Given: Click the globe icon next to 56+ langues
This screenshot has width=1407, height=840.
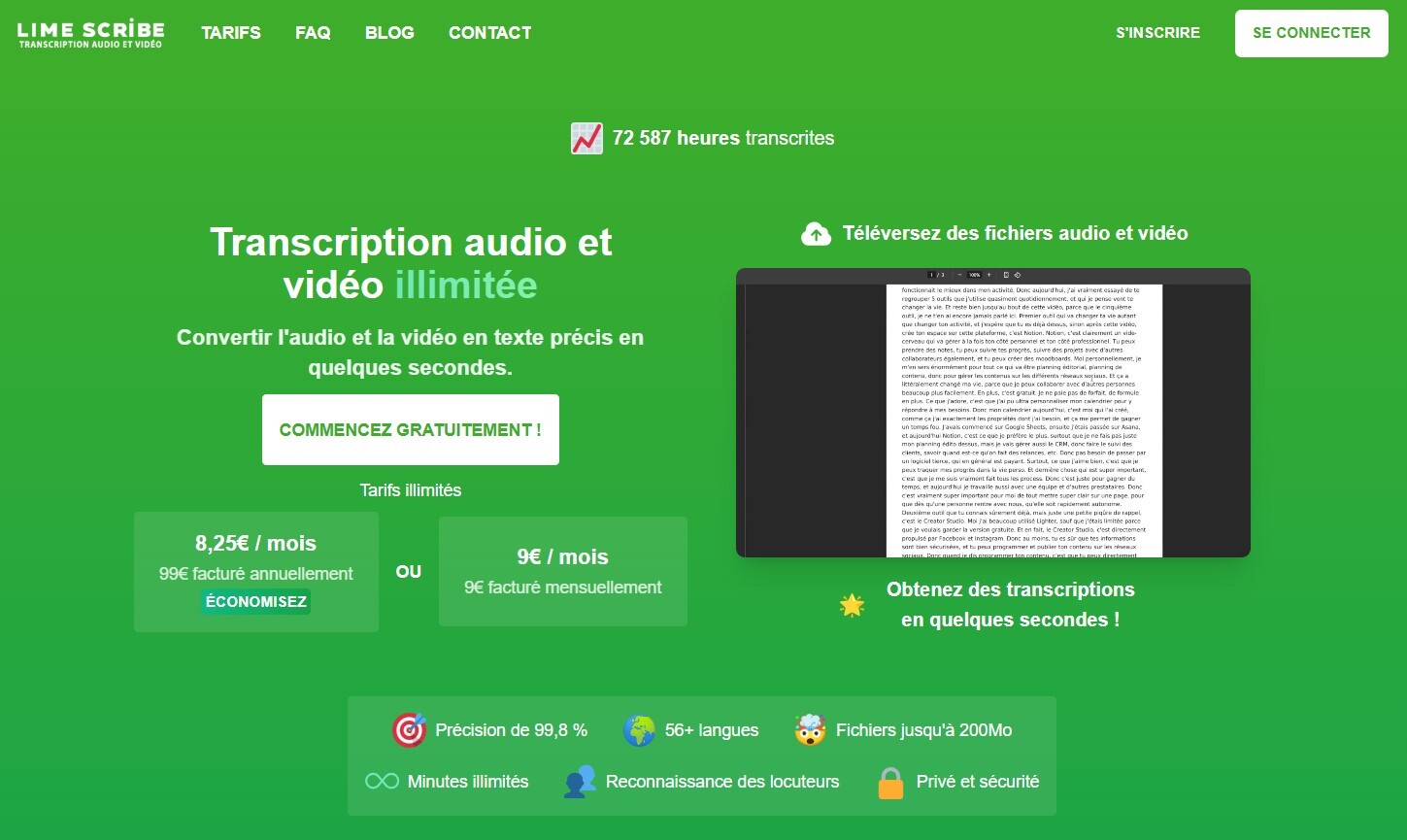Looking at the screenshot, I should [x=639, y=730].
